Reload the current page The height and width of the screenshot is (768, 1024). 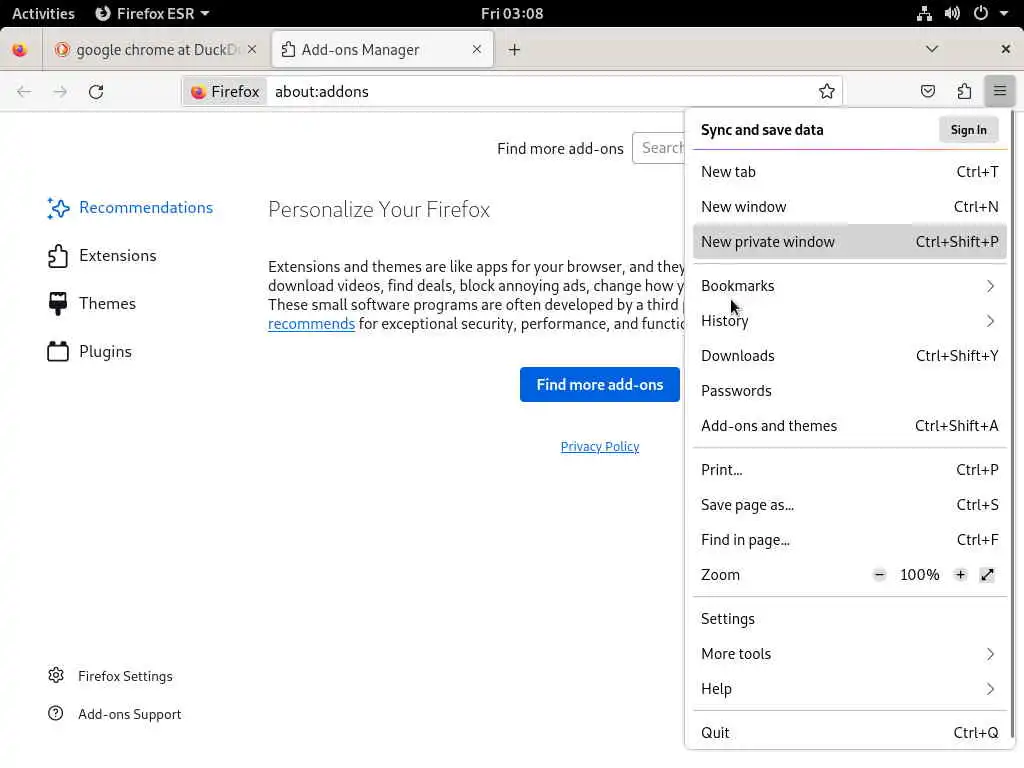click(96, 91)
